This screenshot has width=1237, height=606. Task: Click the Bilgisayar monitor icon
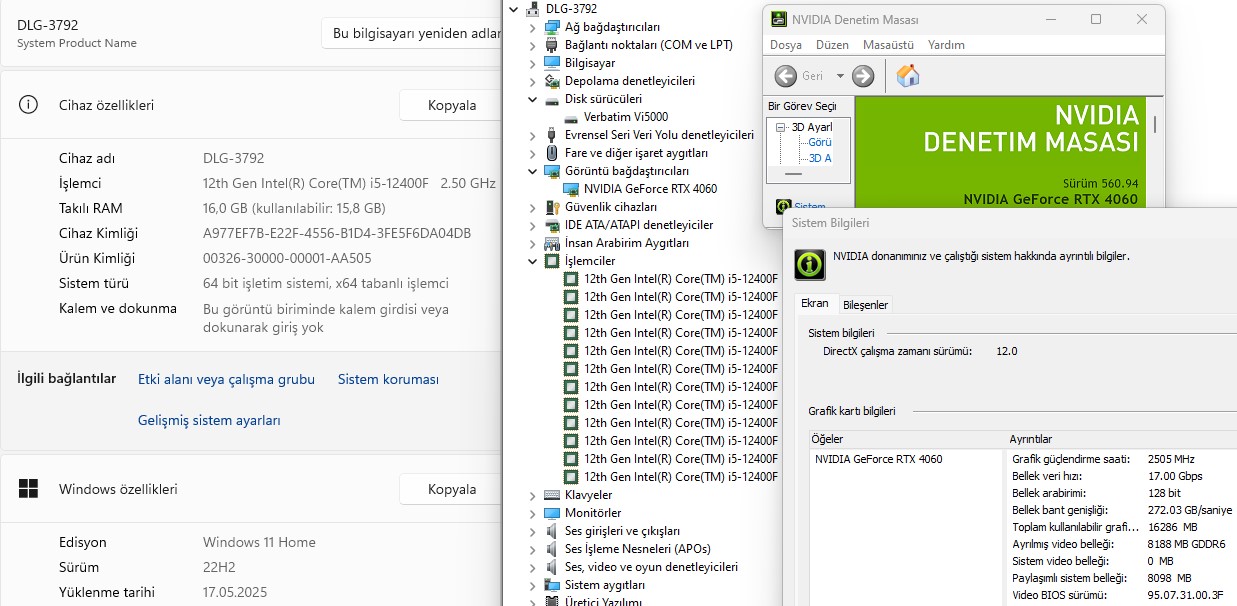click(x=552, y=63)
